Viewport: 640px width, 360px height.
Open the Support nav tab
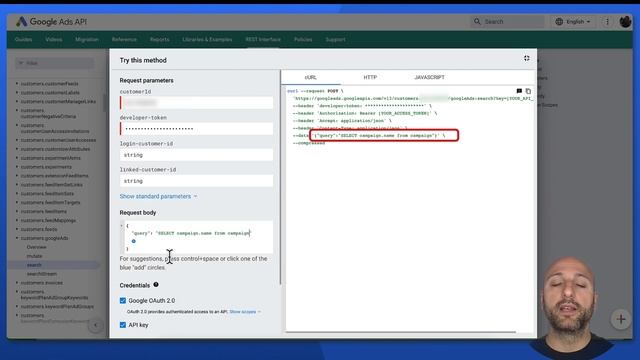(335, 40)
